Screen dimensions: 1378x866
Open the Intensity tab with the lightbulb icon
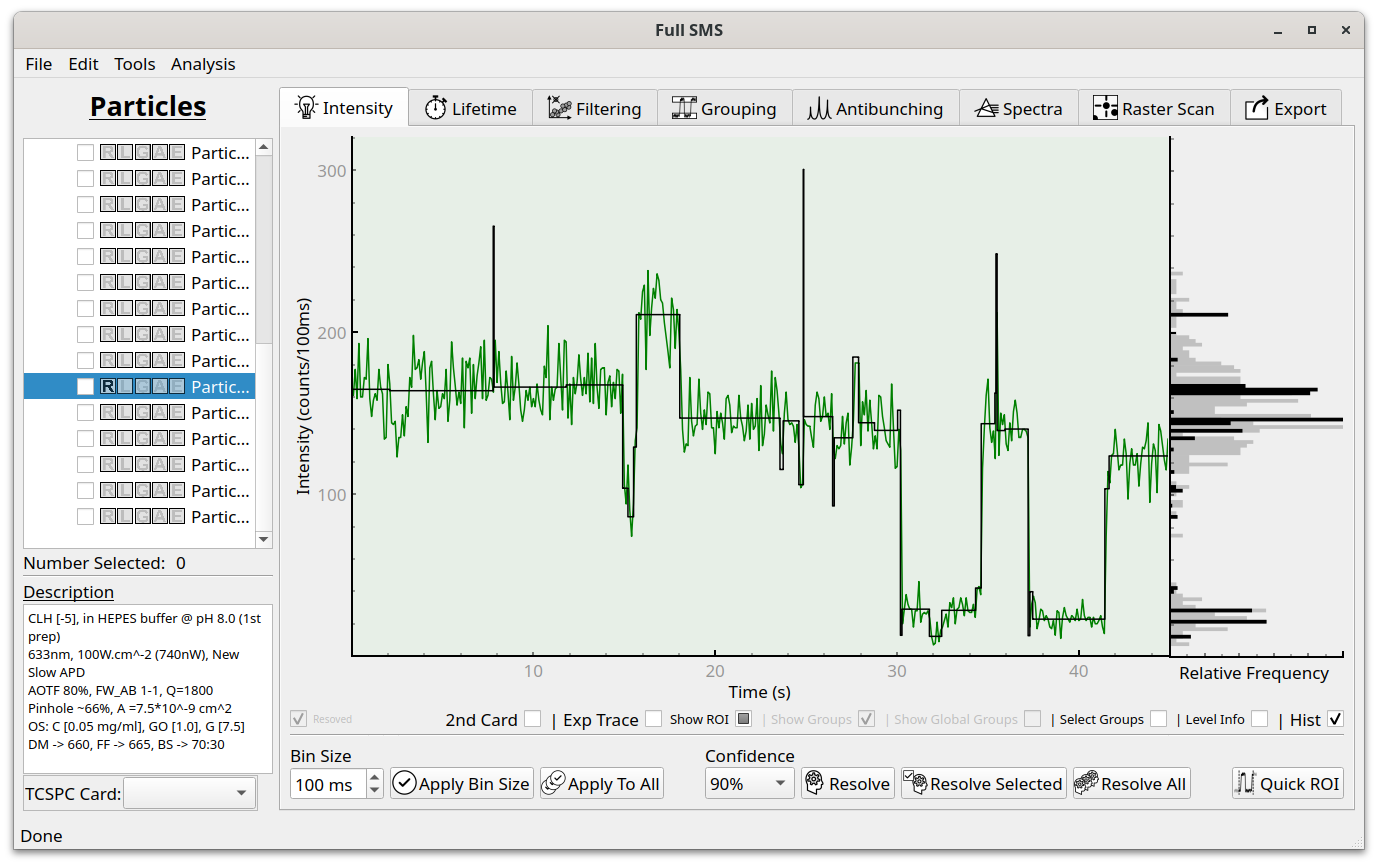point(344,108)
